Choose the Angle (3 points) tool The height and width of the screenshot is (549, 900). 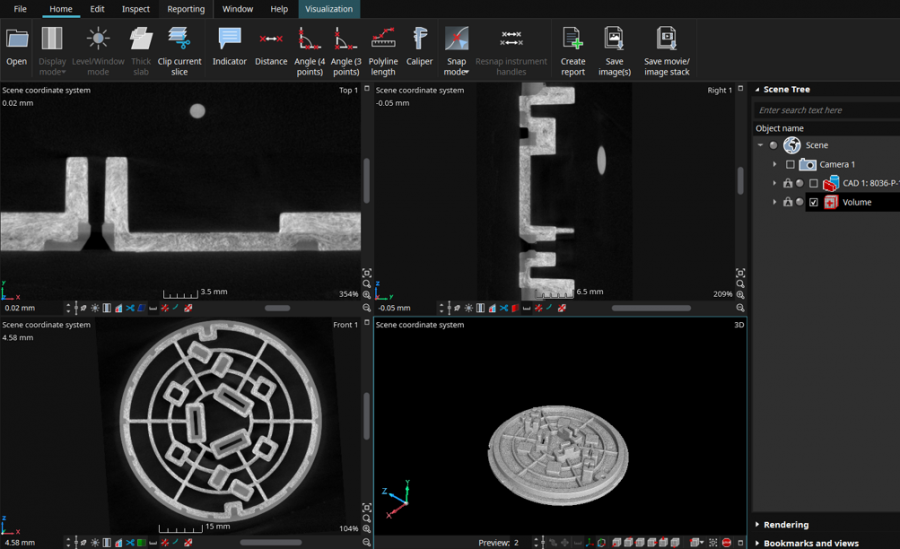(346, 51)
